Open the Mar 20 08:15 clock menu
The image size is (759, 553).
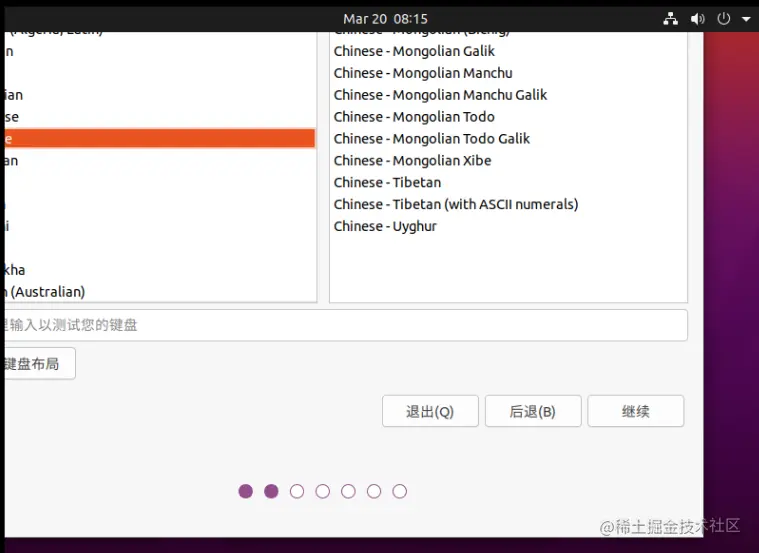385,19
